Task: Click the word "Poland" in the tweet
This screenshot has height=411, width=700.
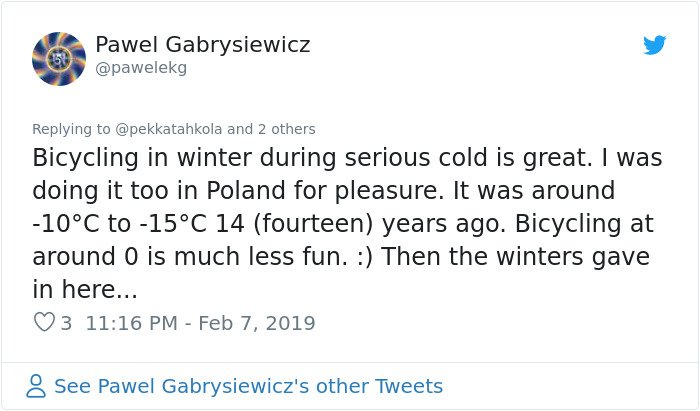Action: [245, 191]
